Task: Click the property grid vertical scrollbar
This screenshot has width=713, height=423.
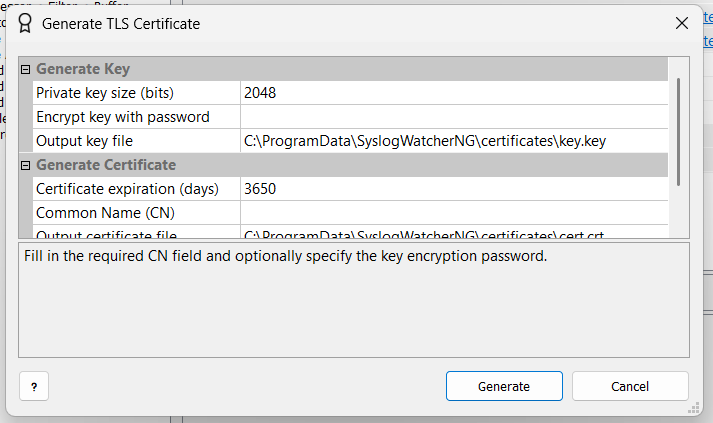Action: (x=679, y=130)
